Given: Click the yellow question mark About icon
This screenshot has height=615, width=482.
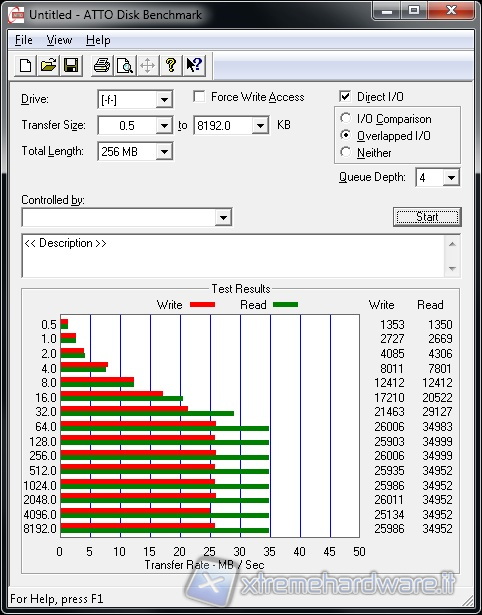Looking at the screenshot, I should tap(171, 65).
